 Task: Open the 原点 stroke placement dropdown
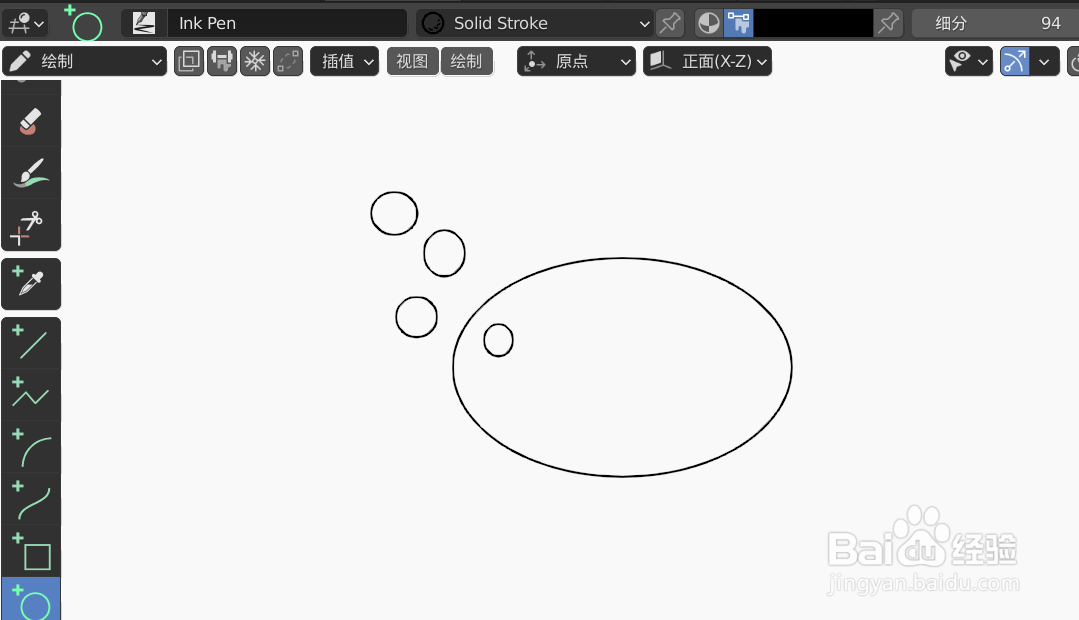coord(576,61)
